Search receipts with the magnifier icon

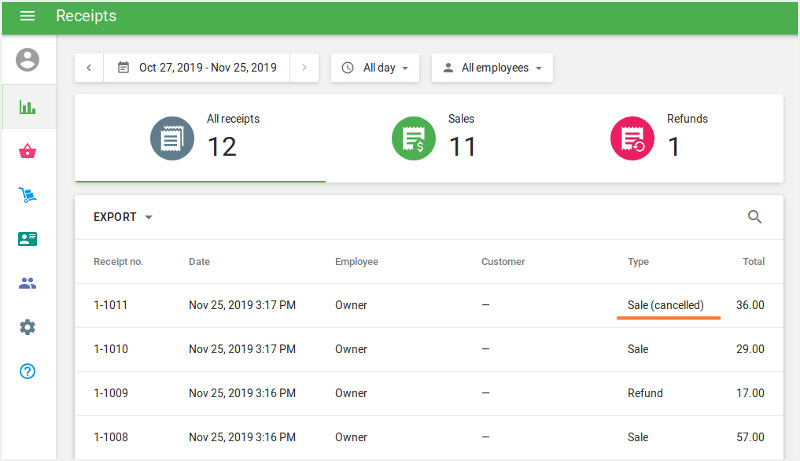[x=755, y=217]
